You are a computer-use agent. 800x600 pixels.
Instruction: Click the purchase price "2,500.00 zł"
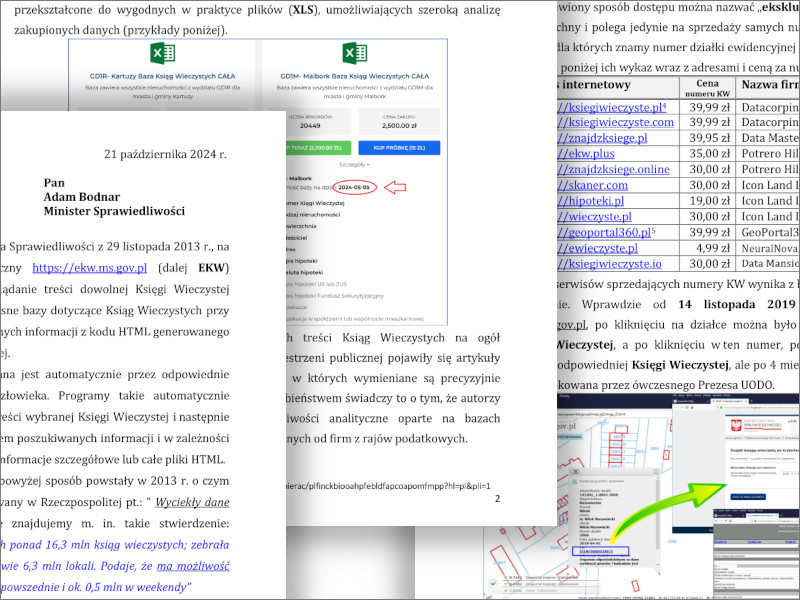tap(399, 126)
